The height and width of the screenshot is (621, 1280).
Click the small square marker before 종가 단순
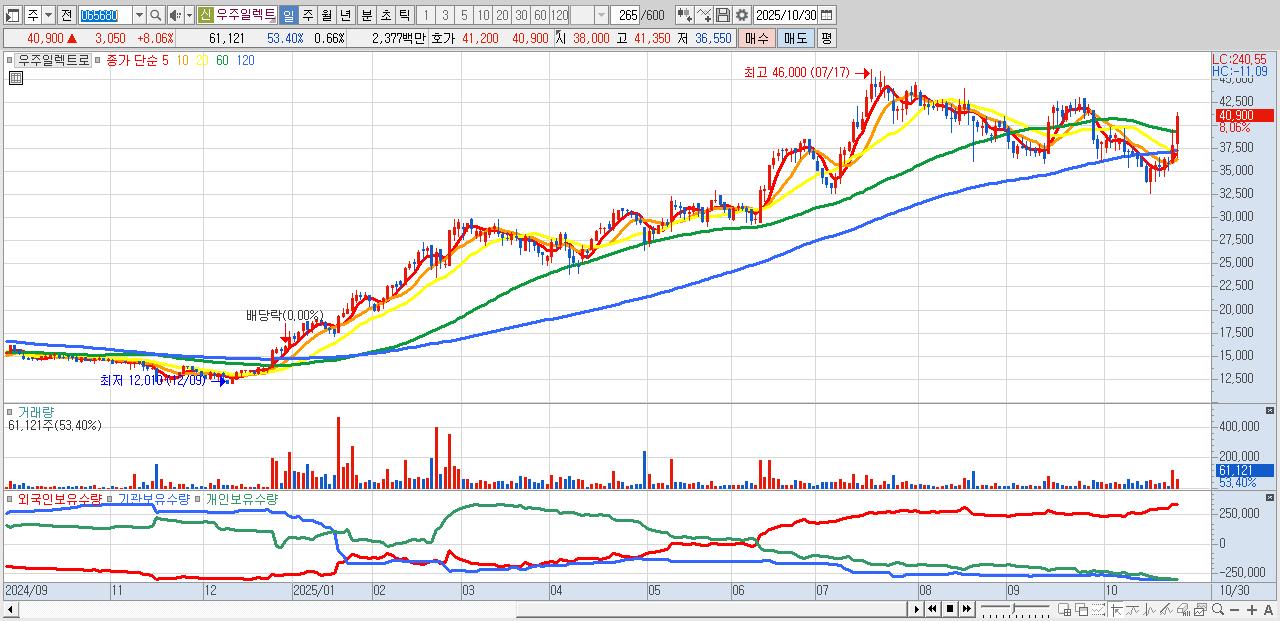98,60
